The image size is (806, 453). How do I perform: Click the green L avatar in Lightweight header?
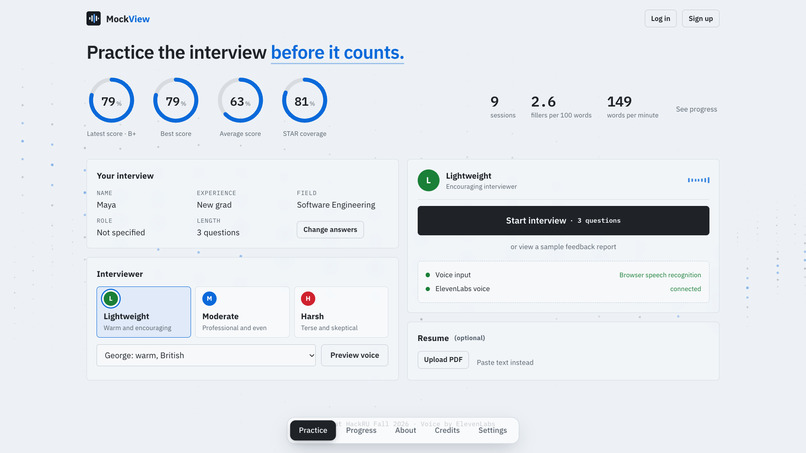[428, 180]
